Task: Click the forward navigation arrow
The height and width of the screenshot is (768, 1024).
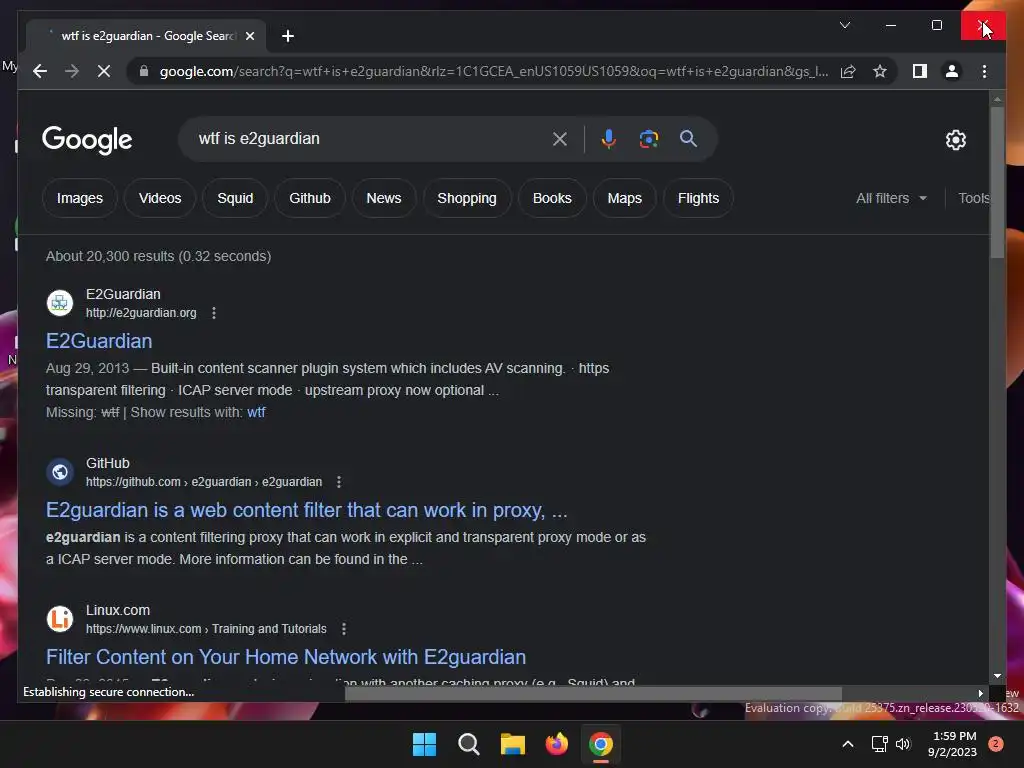Action: [x=72, y=71]
